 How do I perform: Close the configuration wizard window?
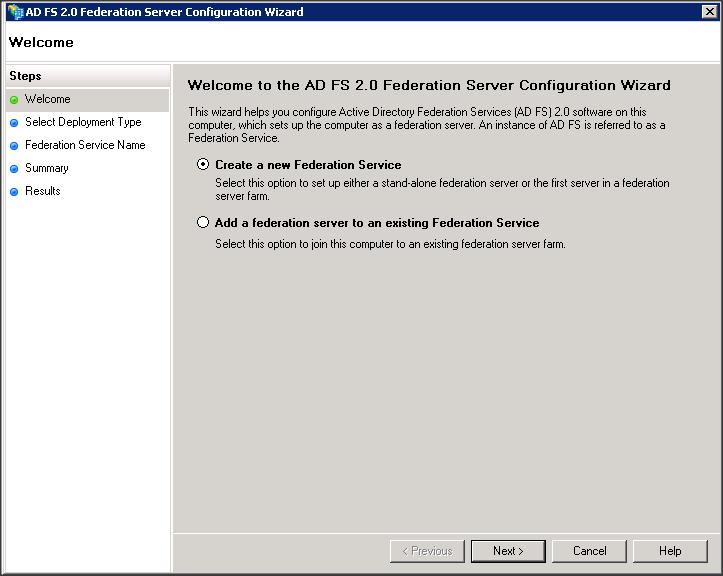click(709, 12)
